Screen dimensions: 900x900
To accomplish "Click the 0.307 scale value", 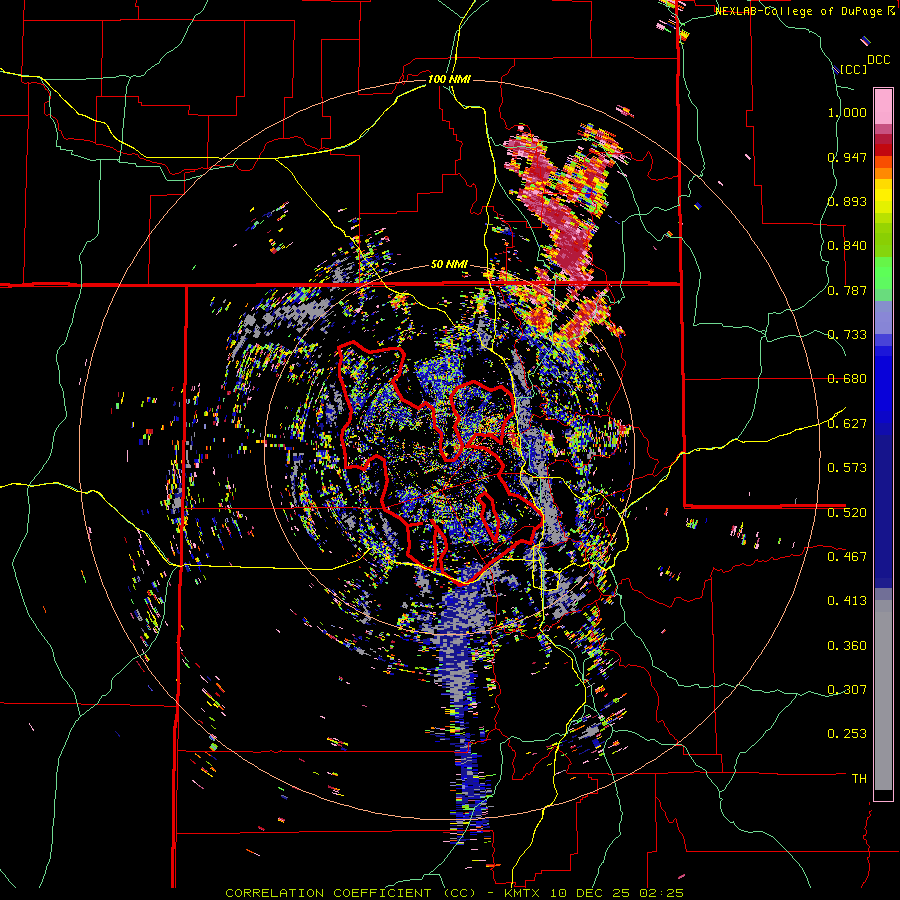I will [x=847, y=690].
